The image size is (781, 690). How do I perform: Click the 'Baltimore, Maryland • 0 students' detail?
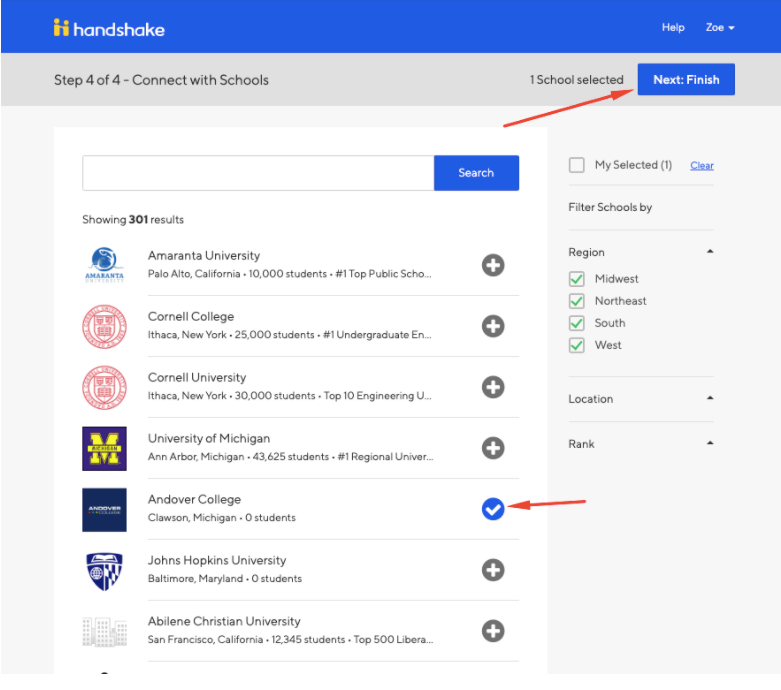click(225, 578)
